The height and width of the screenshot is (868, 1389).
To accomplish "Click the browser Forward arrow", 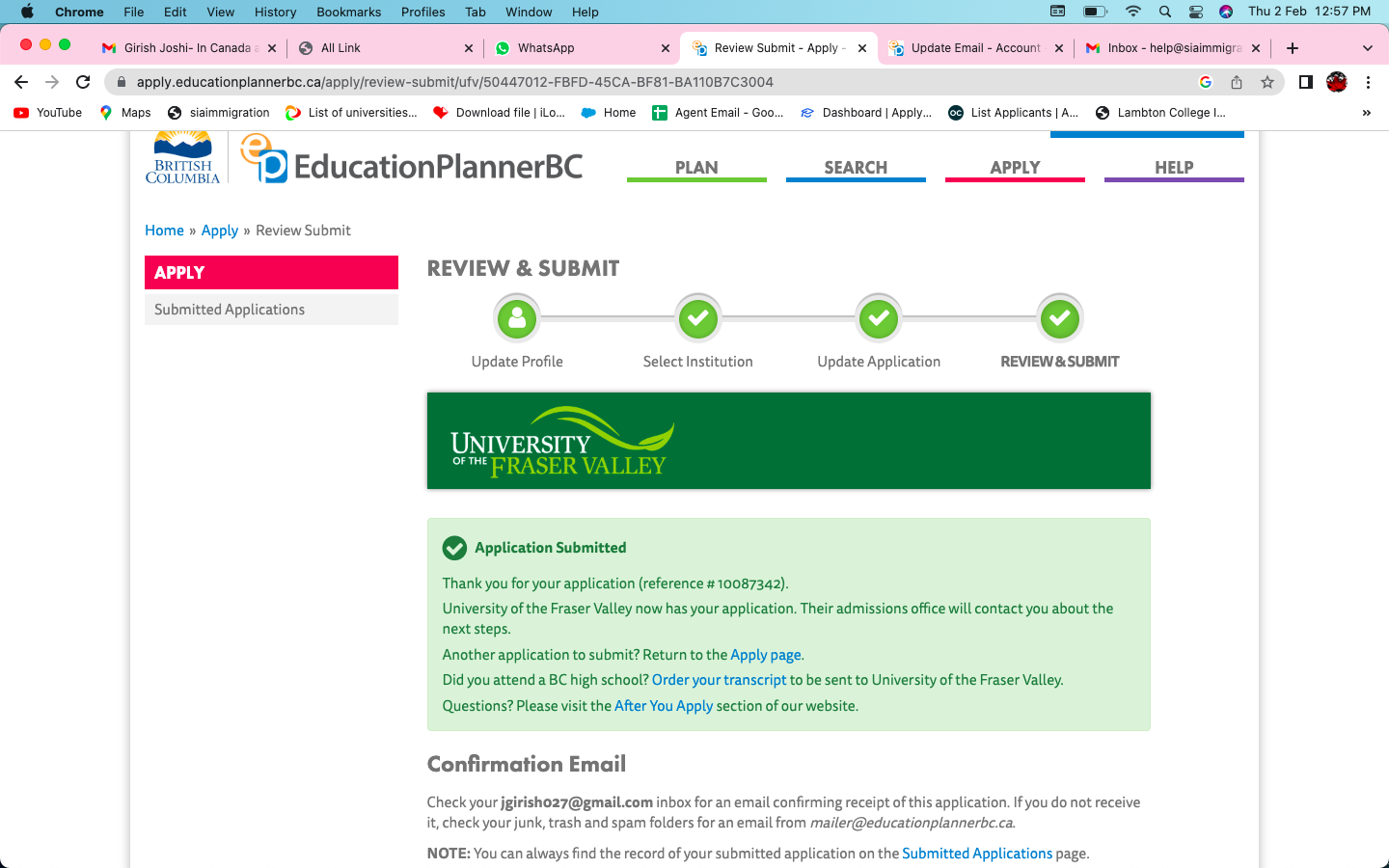I will click(52, 82).
